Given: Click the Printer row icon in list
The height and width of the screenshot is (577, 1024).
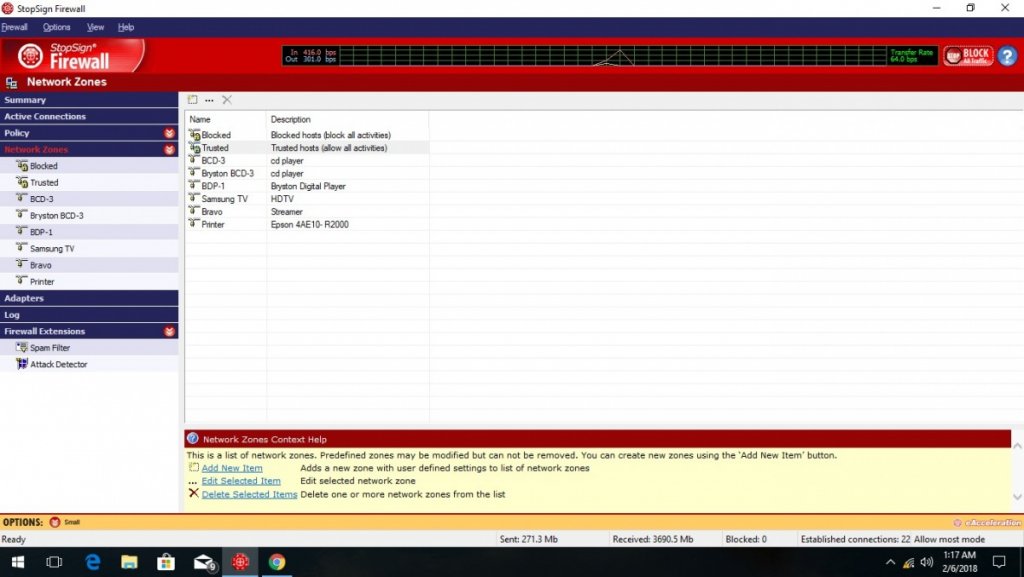Looking at the screenshot, I should (194, 223).
